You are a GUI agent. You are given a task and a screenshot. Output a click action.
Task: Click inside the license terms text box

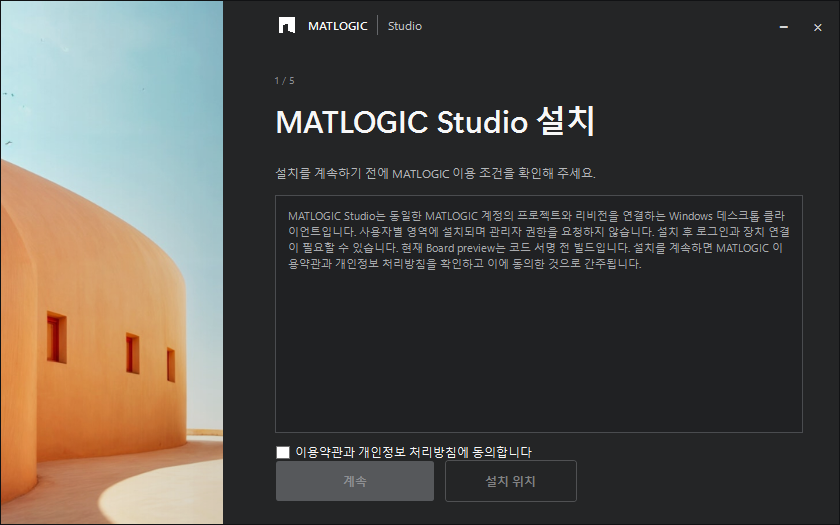point(539,314)
